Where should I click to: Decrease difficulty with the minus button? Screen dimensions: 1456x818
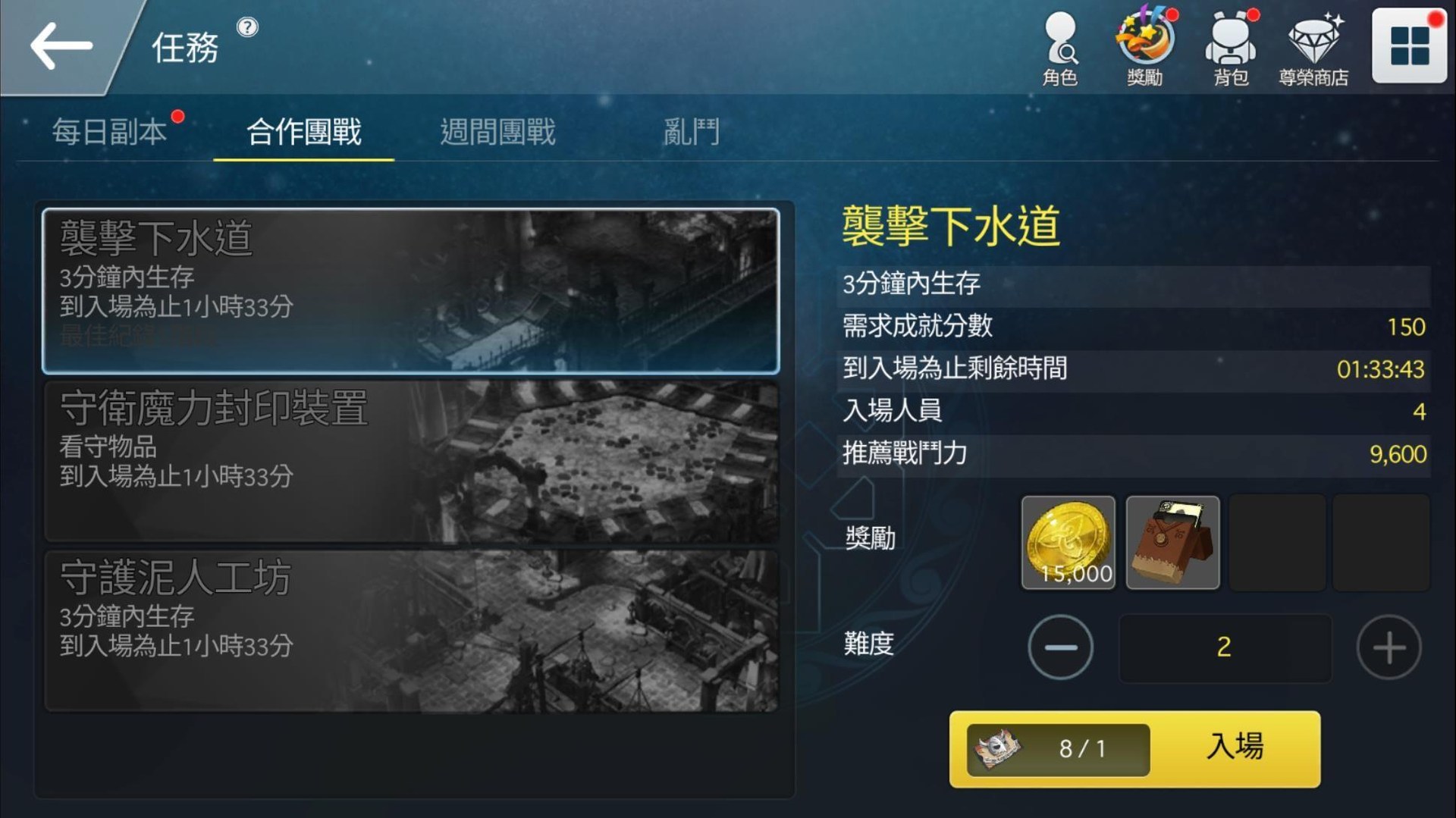pos(1060,647)
